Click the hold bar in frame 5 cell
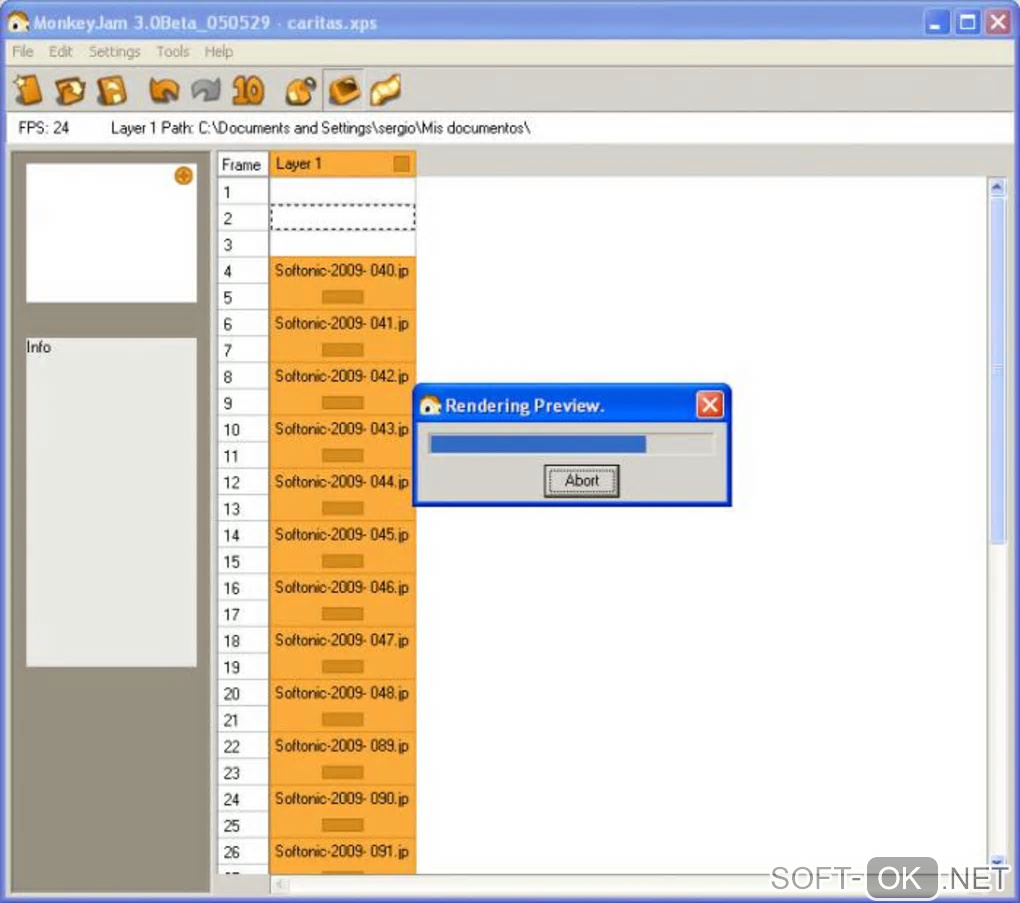Viewport: 1020px width, 903px height. point(343,297)
